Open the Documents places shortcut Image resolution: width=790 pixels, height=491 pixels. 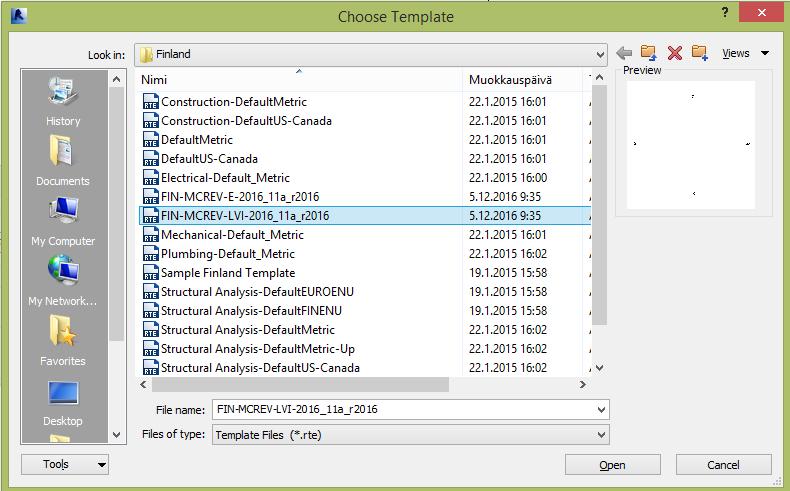pyautogui.click(x=63, y=161)
